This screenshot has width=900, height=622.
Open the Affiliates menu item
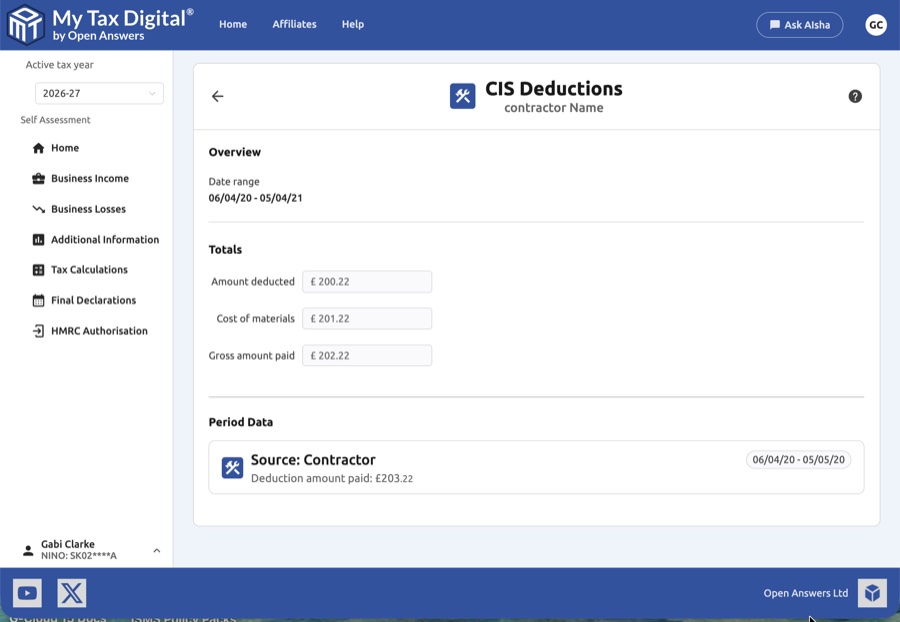(294, 24)
